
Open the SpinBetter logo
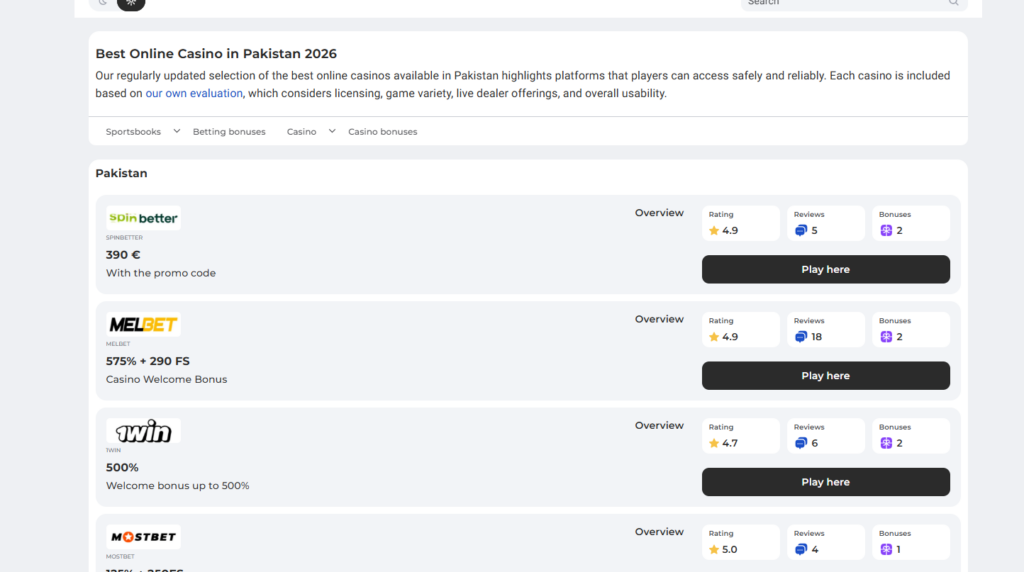143,218
